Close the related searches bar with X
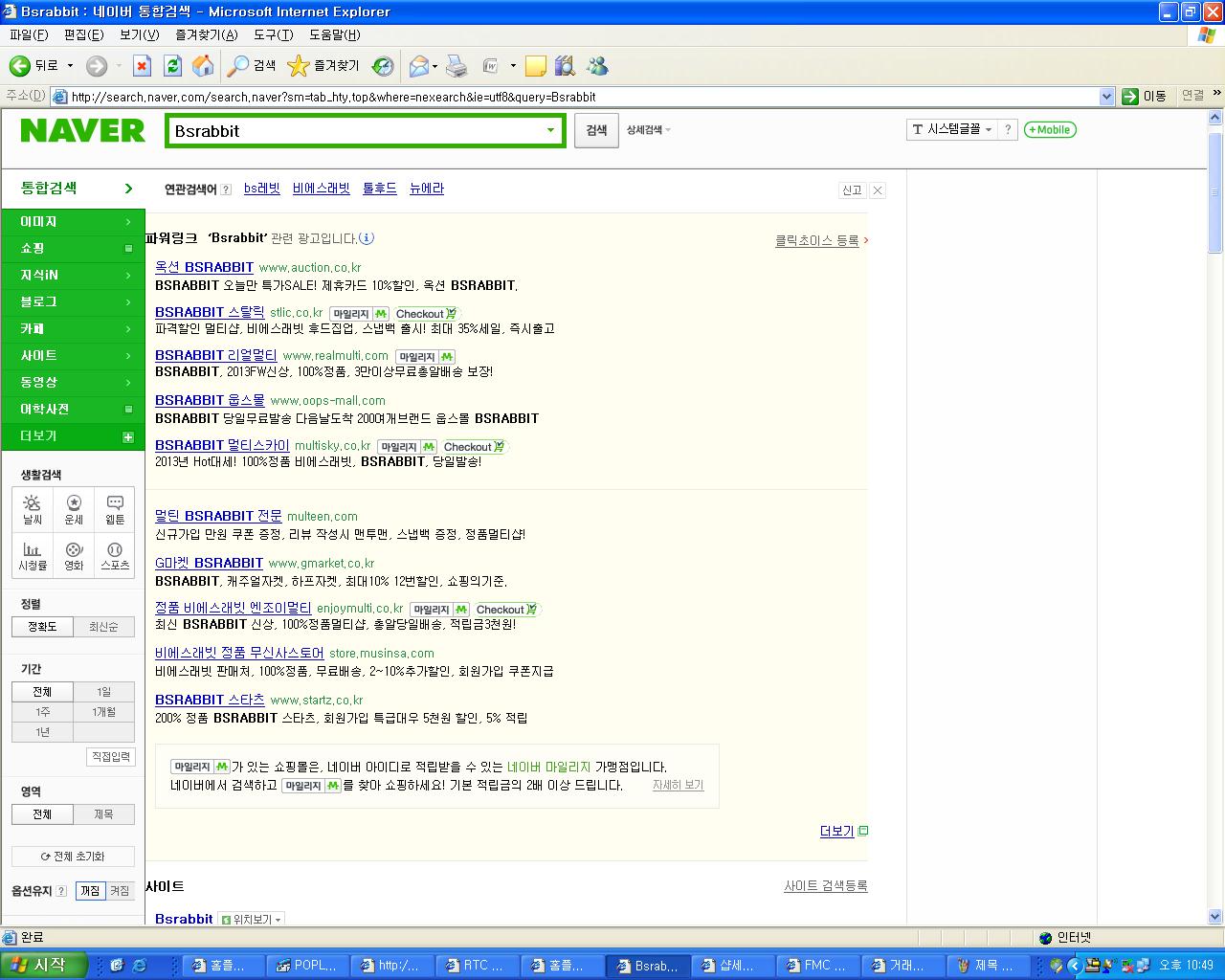1225x980 pixels. click(878, 189)
